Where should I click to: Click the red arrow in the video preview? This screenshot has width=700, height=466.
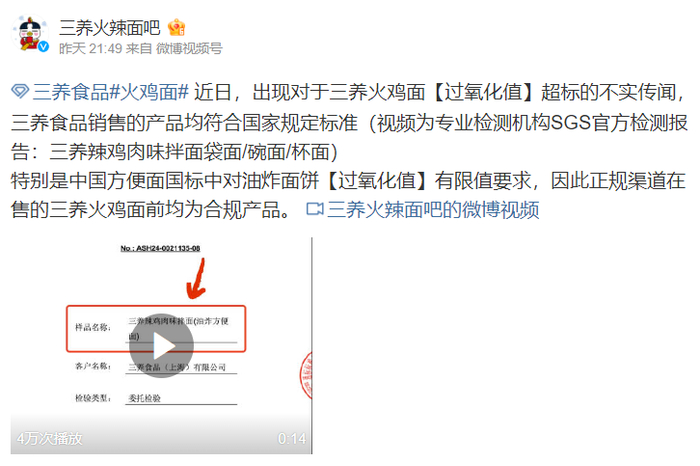pos(196,280)
